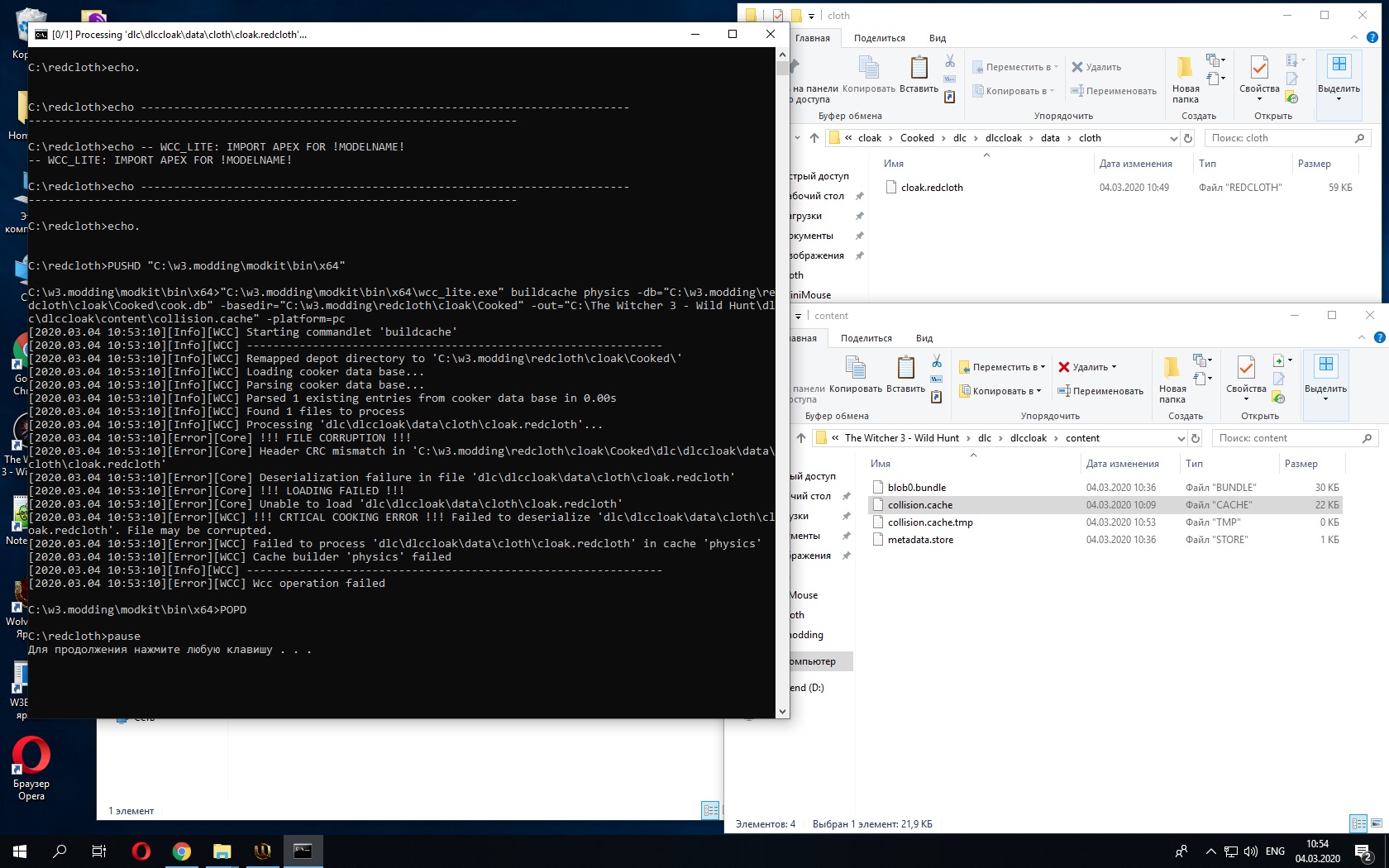Select blob0.bundle file
Viewport: 1389px width, 868px height.
pyautogui.click(x=916, y=488)
